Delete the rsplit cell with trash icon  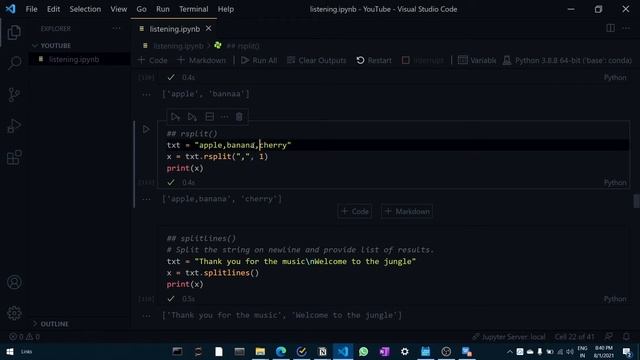(x=239, y=117)
